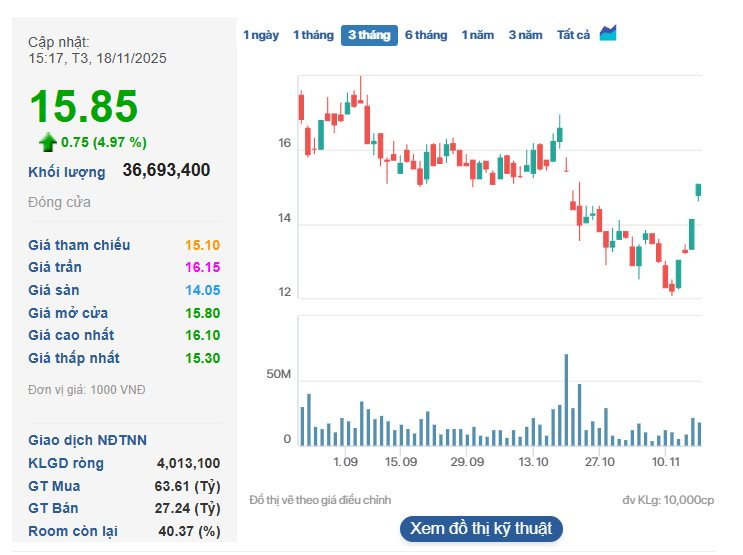Click the Giá trần value 16.15
This screenshot has width=743, height=555.
203,267
